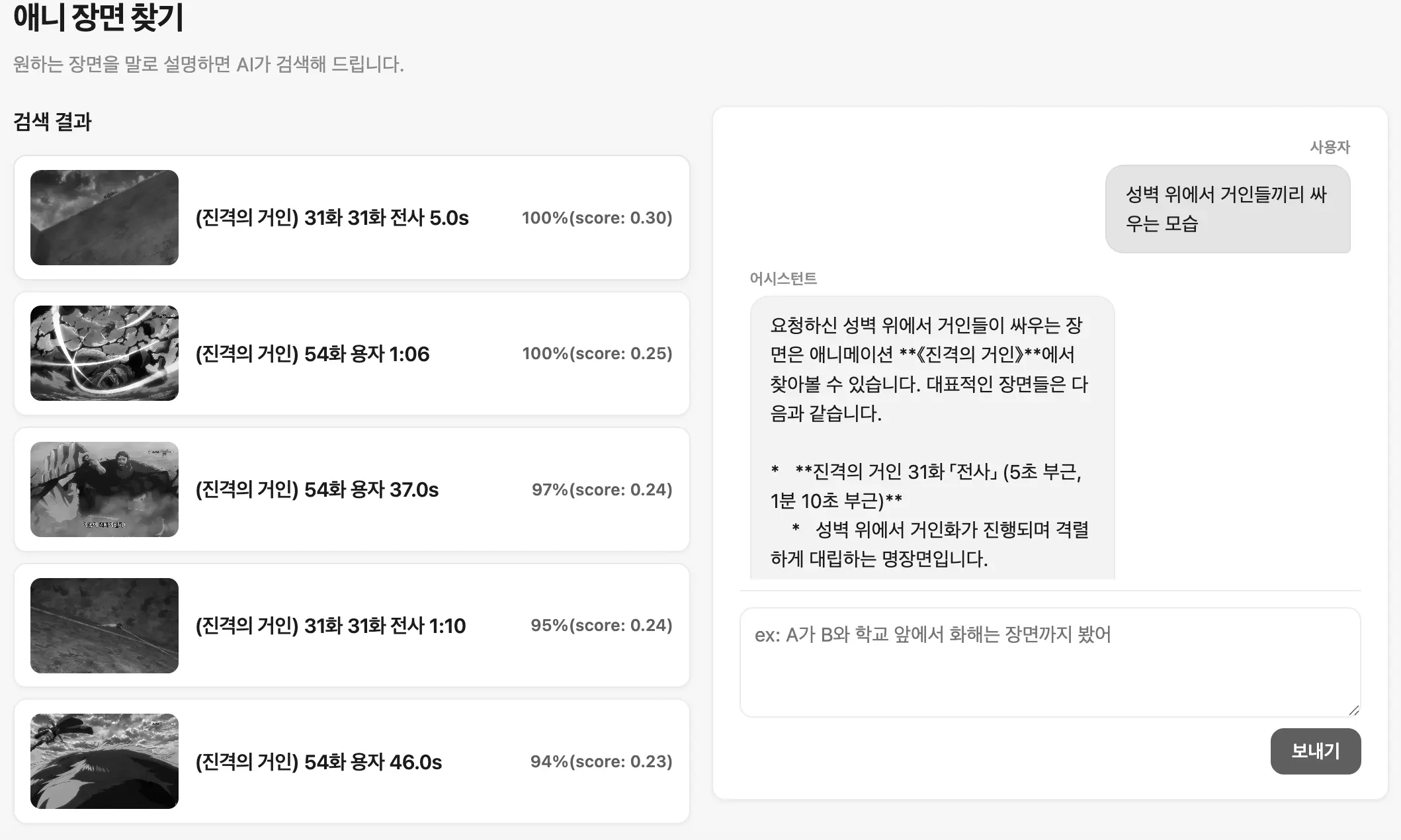
Task: Click the 보내기 send button
Action: 1316,751
